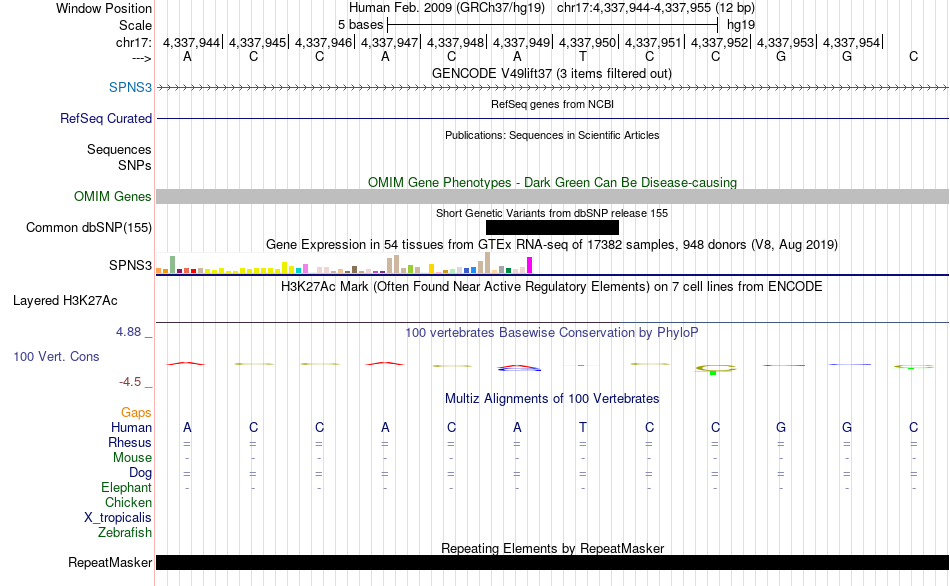This screenshot has height=586, width=950.
Task: Click the black dbSNP variant block
Action: coord(553,227)
